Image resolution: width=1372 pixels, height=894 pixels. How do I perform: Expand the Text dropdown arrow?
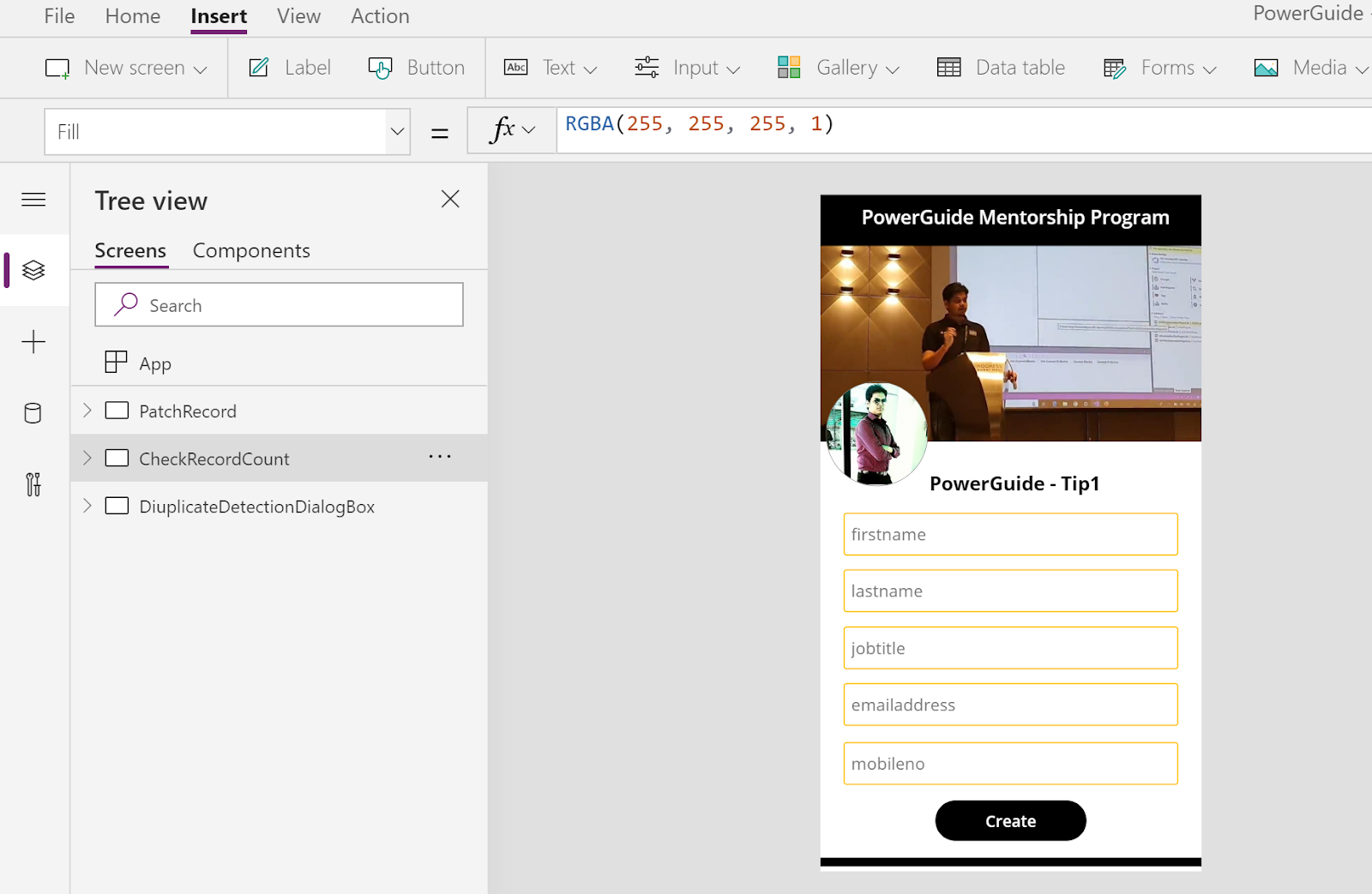click(x=590, y=69)
